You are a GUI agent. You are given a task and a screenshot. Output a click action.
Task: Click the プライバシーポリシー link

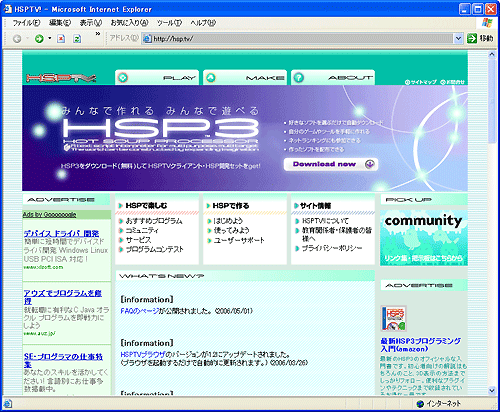pos(332,248)
